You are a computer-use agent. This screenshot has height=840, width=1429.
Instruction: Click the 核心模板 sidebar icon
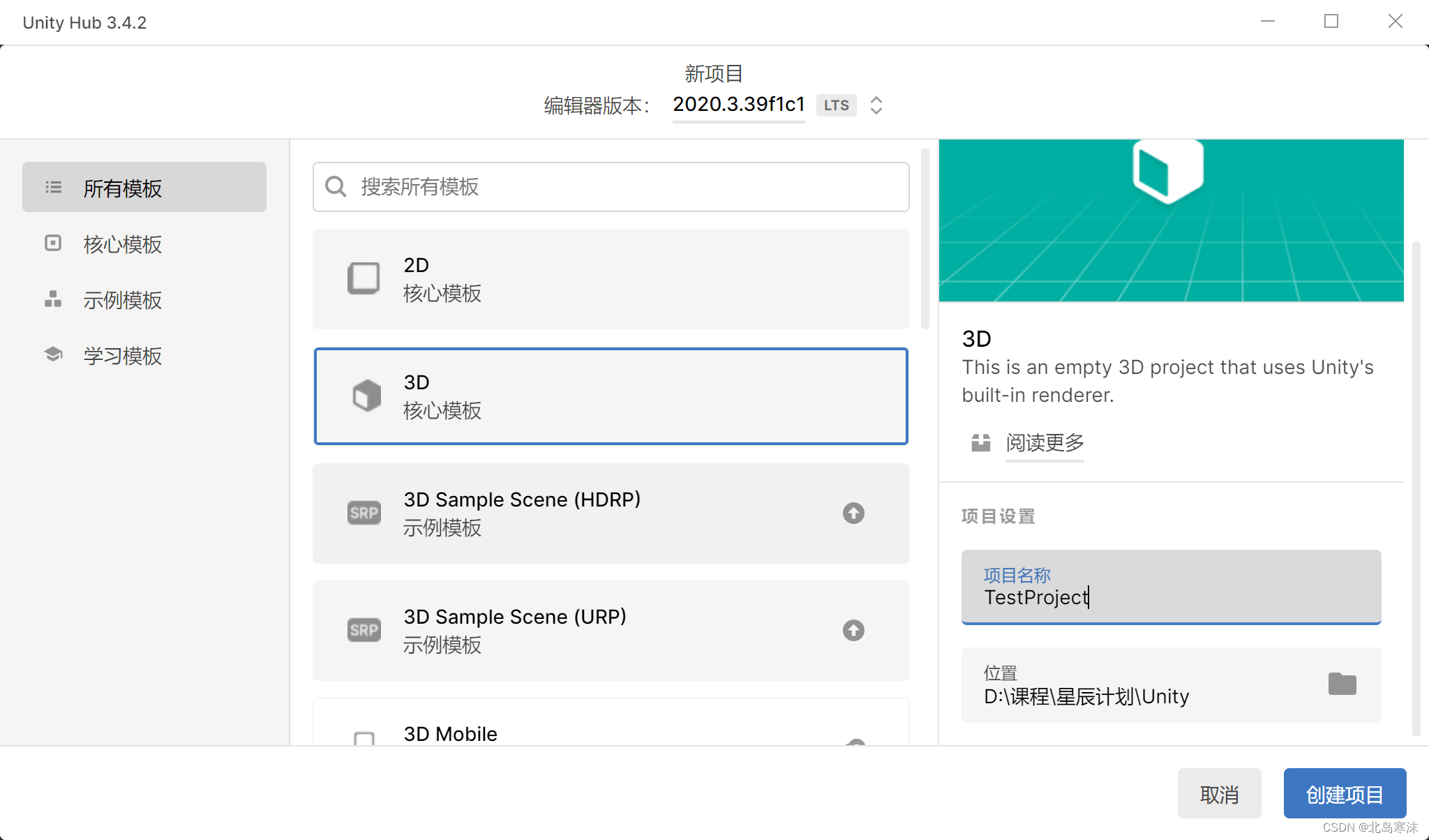[x=53, y=244]
